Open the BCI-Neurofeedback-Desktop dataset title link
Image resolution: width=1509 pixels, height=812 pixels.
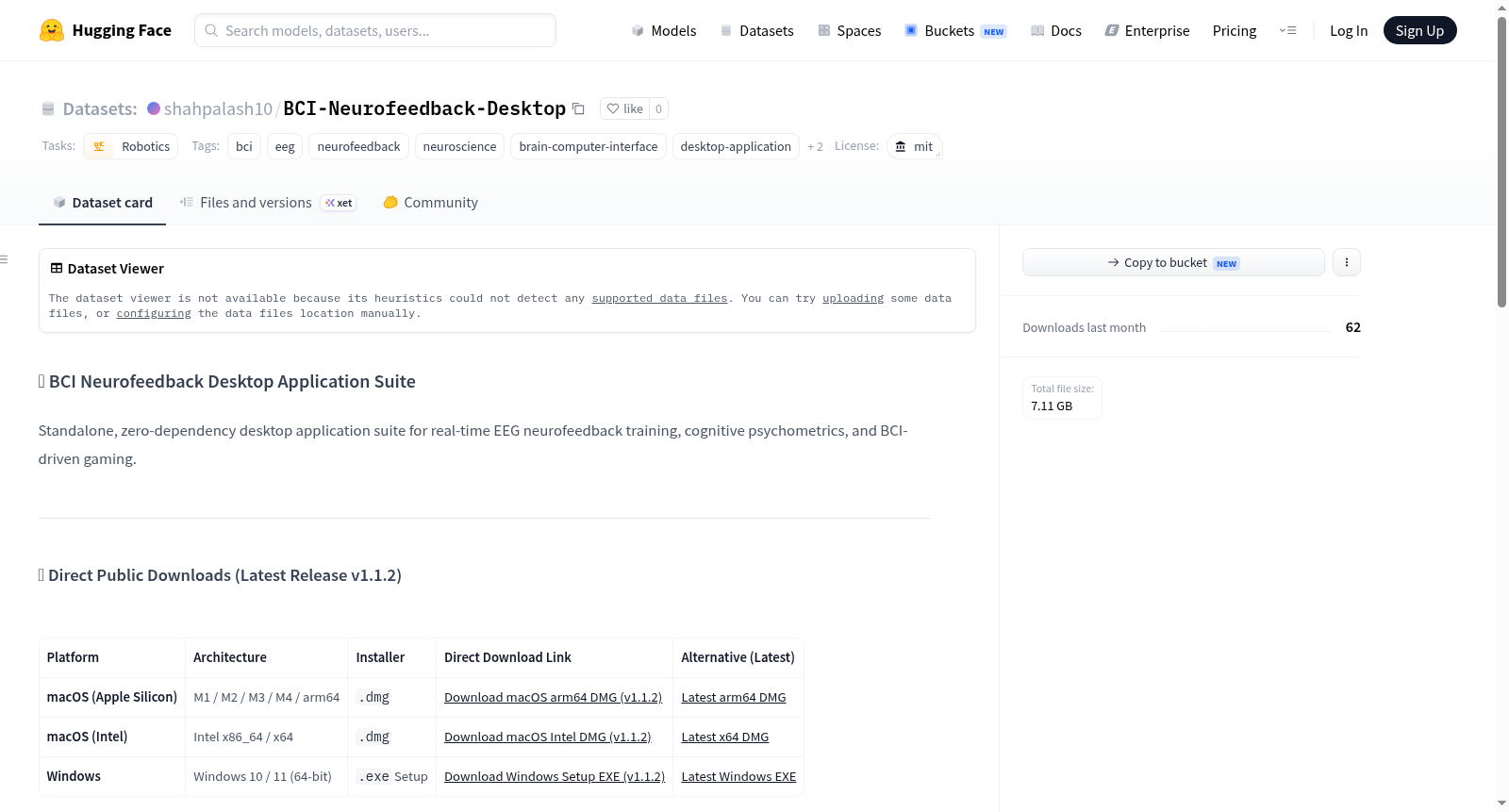[424, 108]
